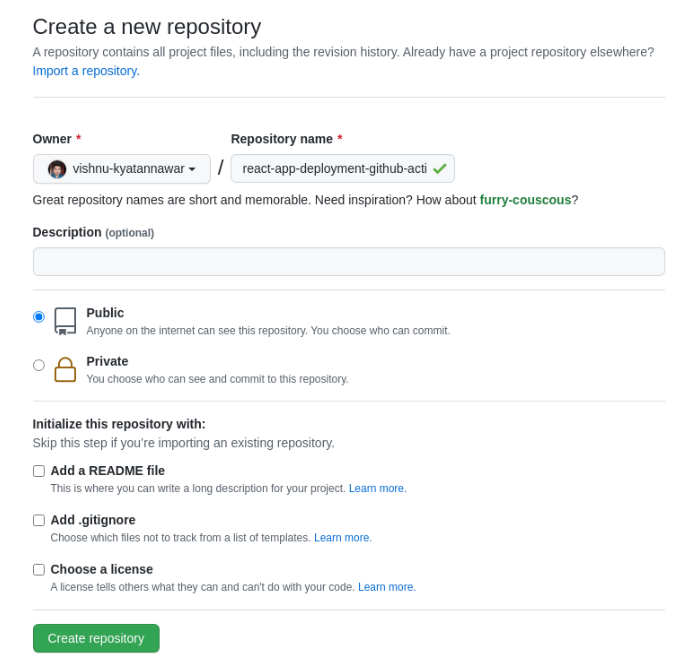Use the furry-couscous name suggestion
698x667 pixels.
coord(525,200)
